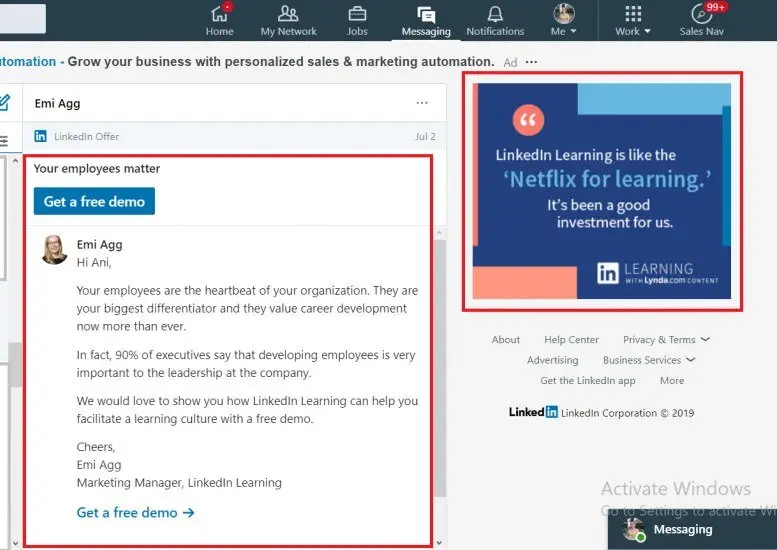
Task: Select the Messaging nav icon
Action: click(x=426, y=14)
